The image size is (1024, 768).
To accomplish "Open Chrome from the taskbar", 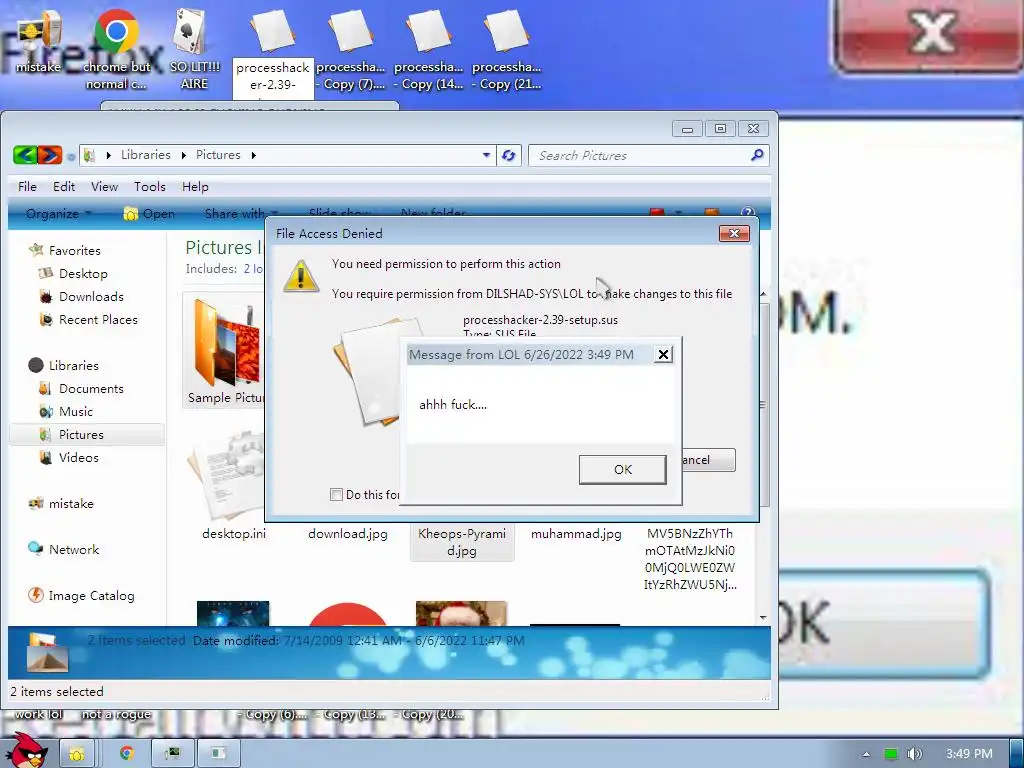I will (x=127, y=754).
